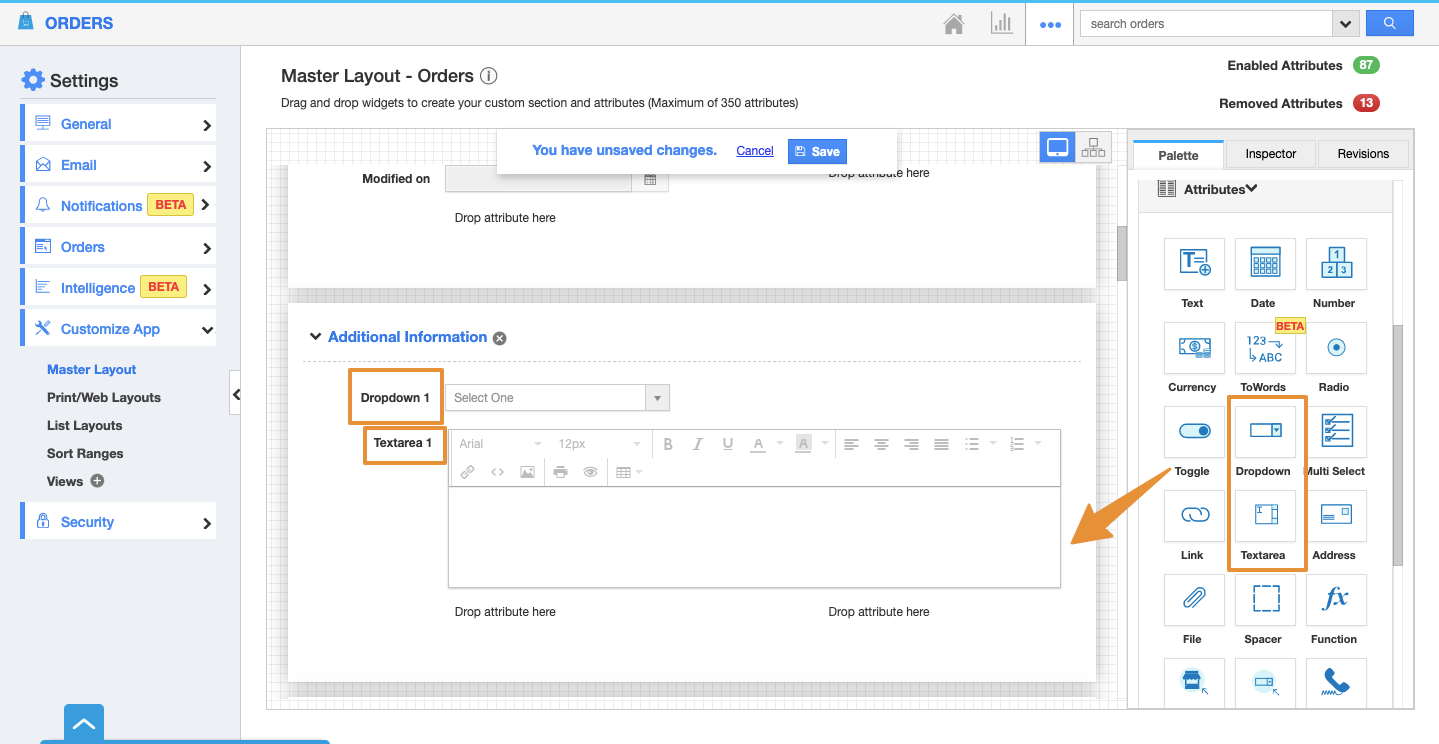Open the Revisions tab

coord(1363,154)
